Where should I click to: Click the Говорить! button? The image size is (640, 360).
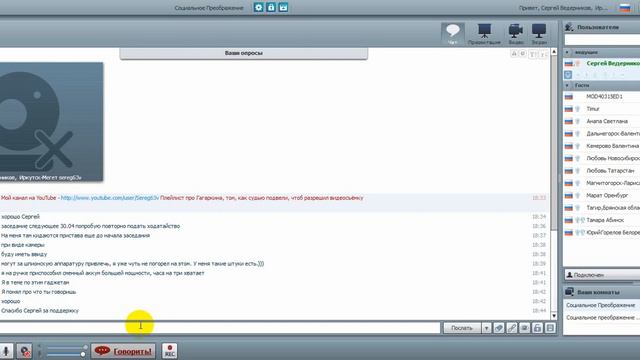[x=123, y=351]
